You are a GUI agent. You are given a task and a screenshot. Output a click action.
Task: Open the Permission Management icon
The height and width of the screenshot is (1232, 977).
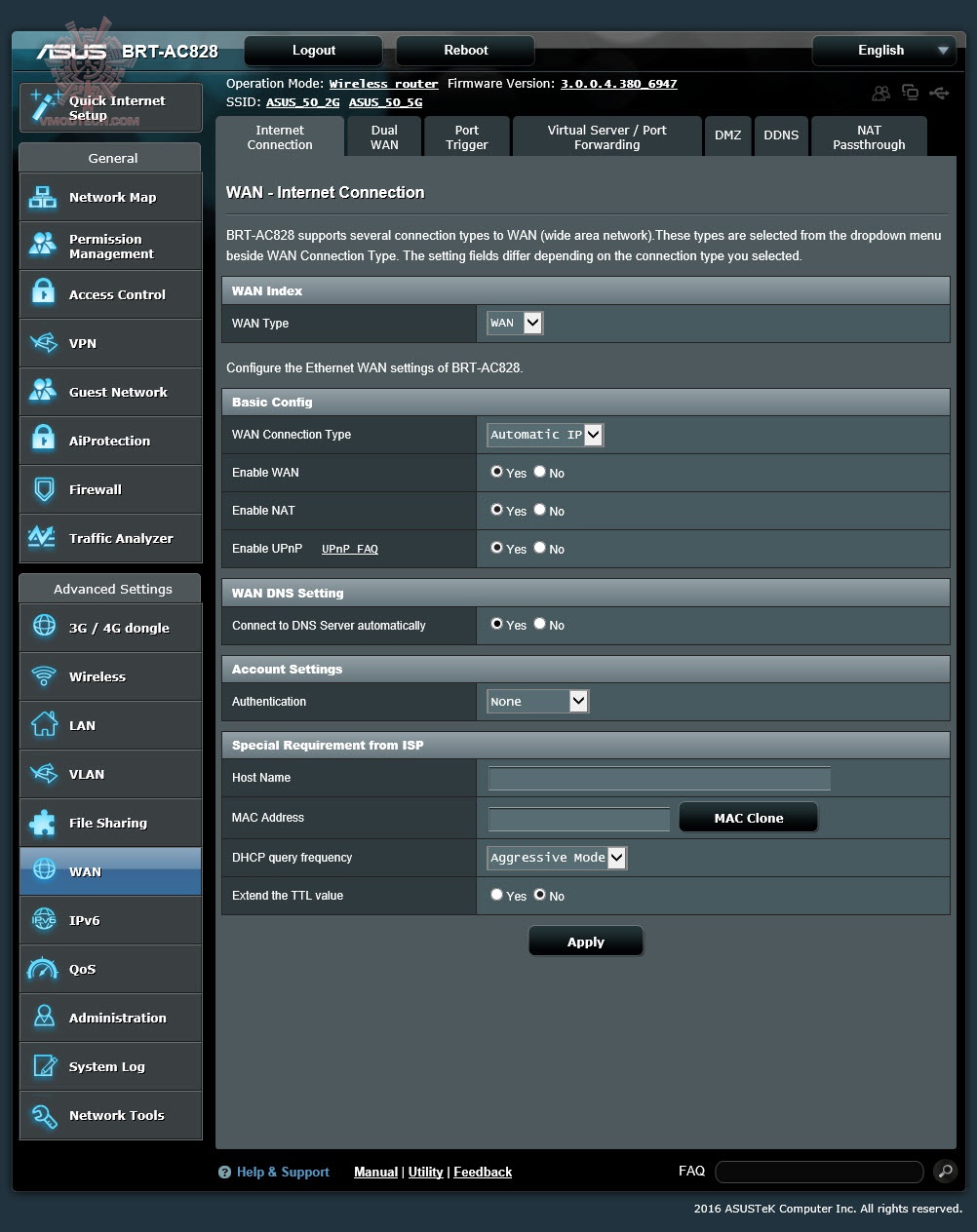click(x=43, y=246)
